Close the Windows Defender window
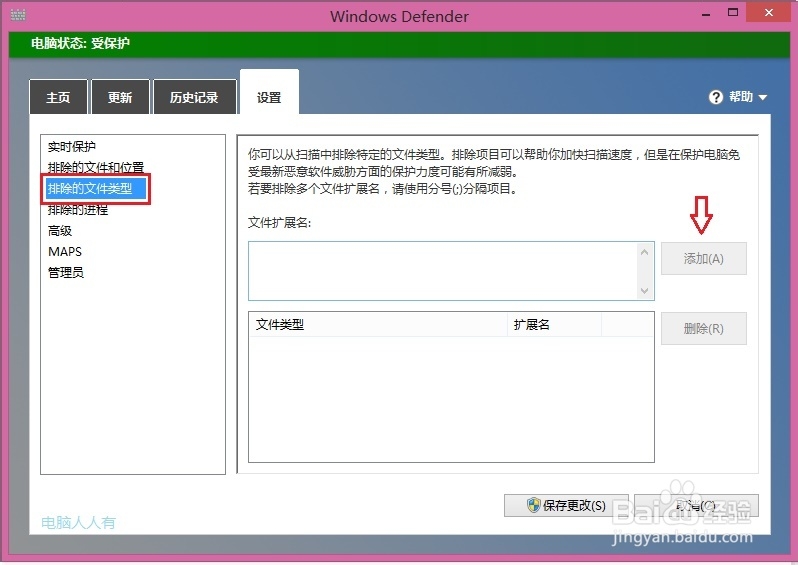The height and width of the screenshot is (565, 798). (x=768, y=12)
